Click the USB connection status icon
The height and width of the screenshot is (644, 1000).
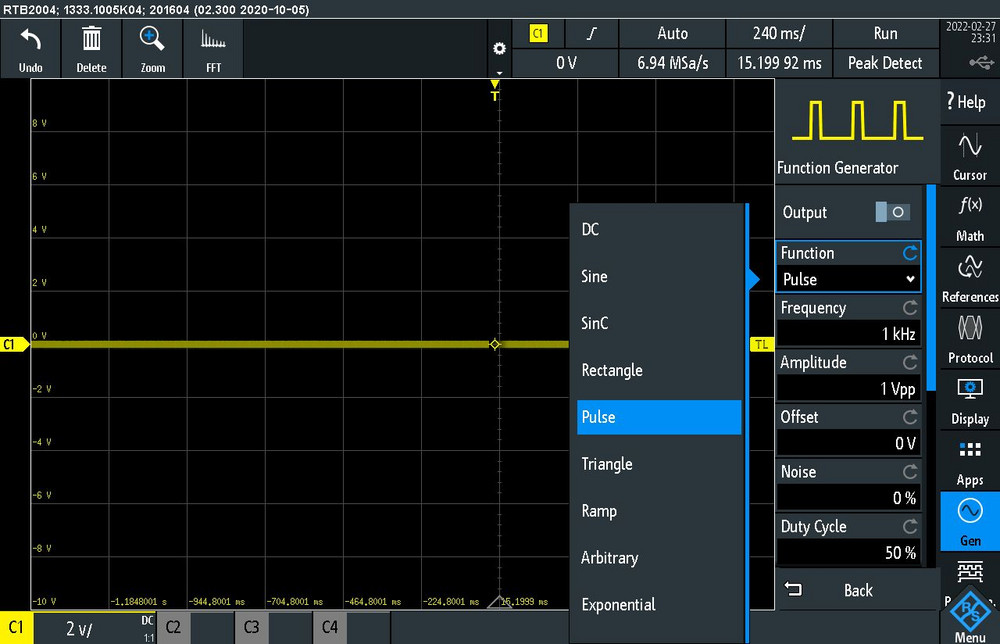click(981, 62)
